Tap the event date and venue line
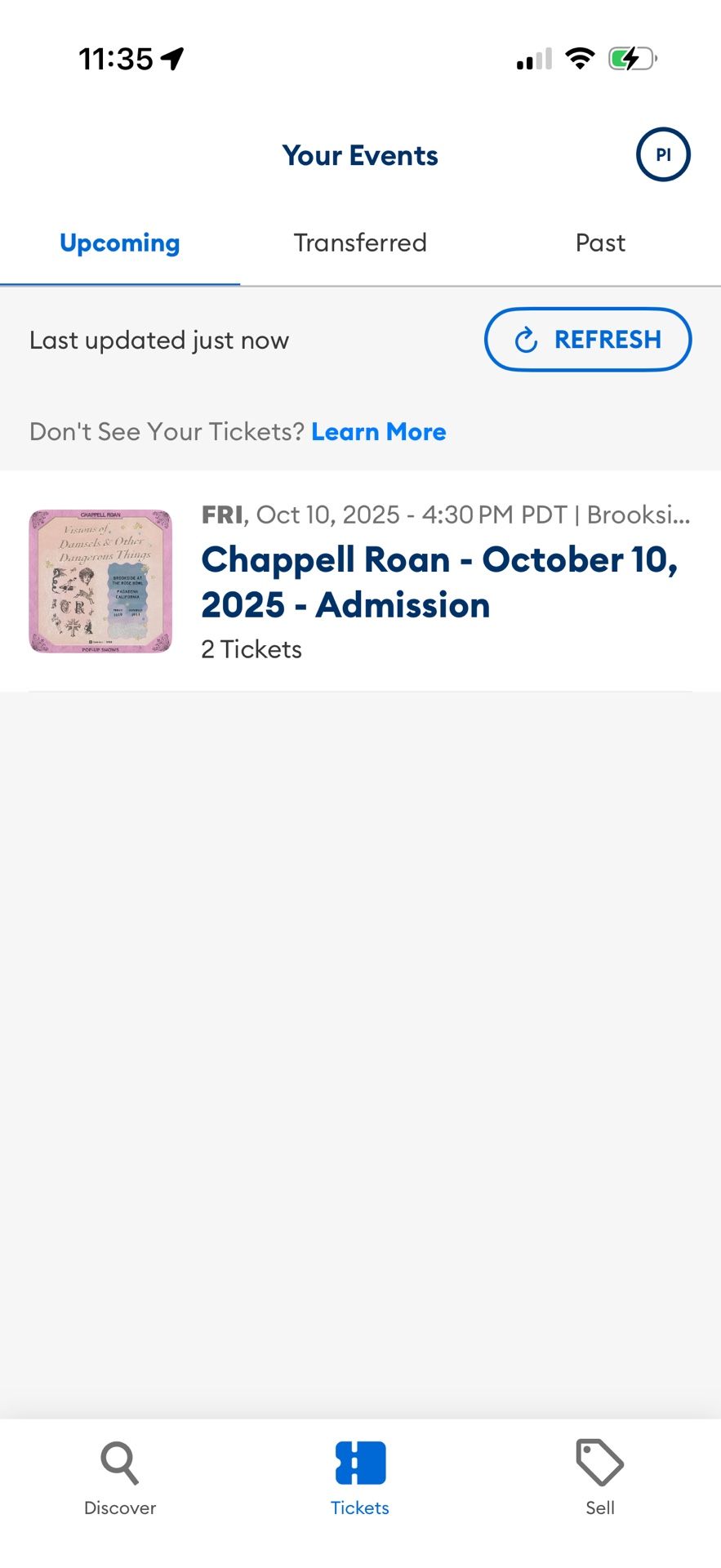Image resolution: width=721 pixels, height=1568 pixels. click(445, 515)
